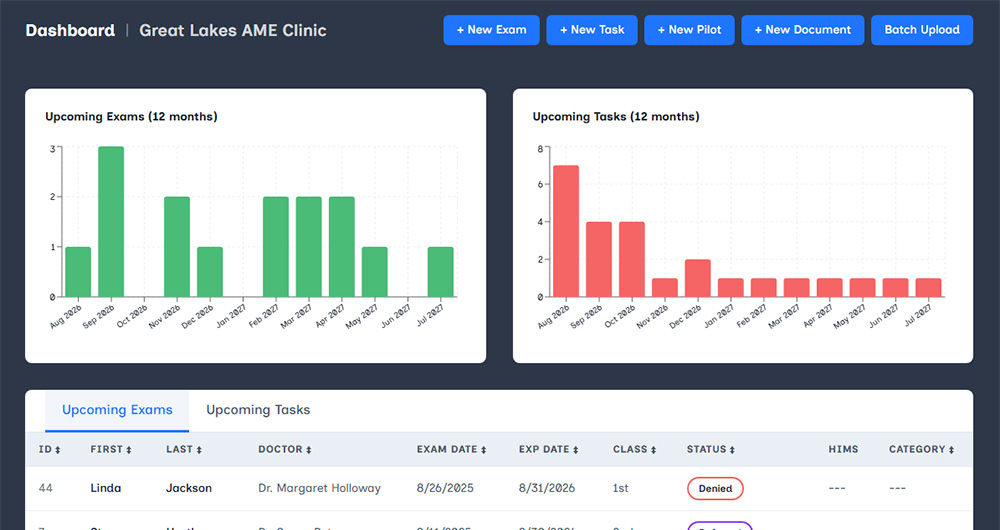Select the Aug 2026 red tasks bar
The width and height of the screenshot is (1000, 530).
tap(566, 232)
